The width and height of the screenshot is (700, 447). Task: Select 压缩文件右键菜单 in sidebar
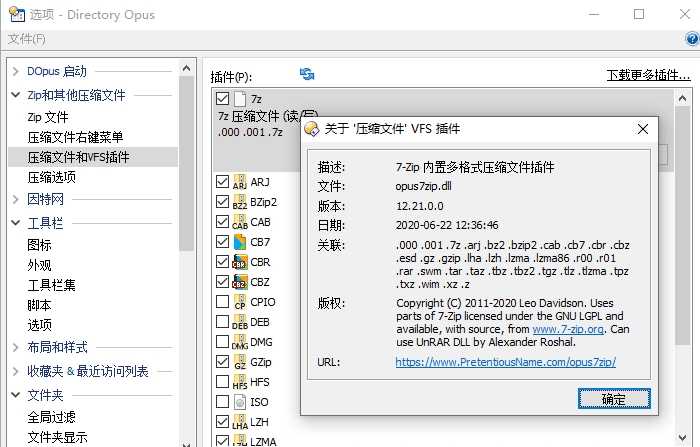point(75,137)
